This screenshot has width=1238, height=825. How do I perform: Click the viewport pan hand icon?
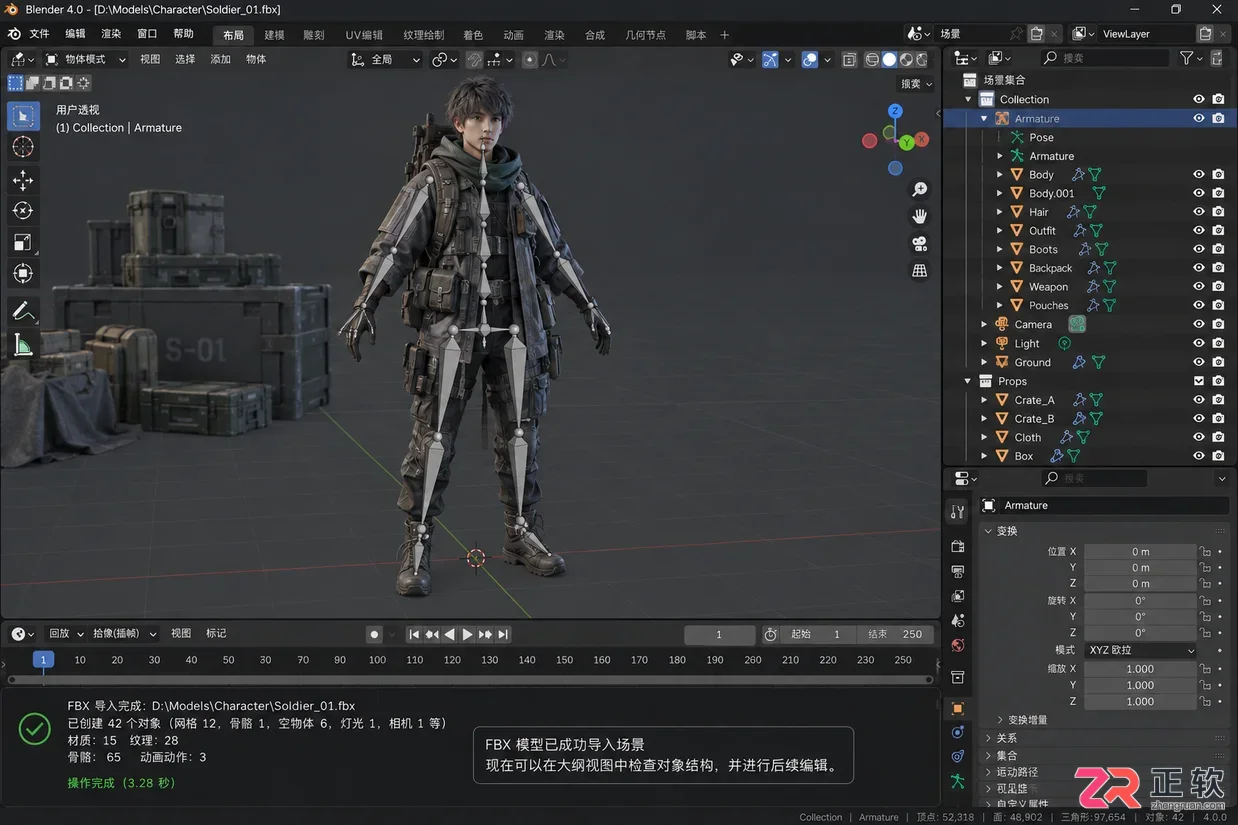coord(920,216)
